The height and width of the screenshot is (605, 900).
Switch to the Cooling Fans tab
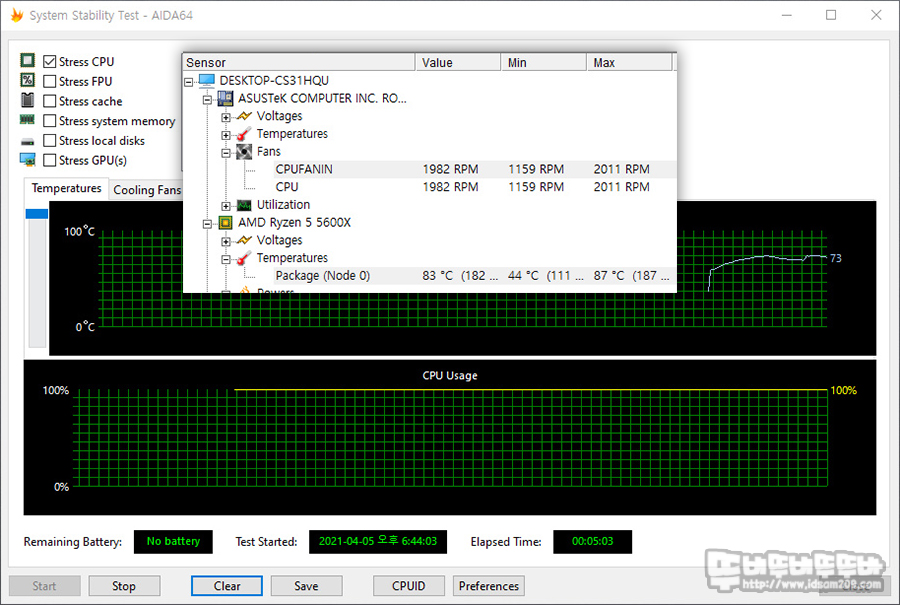click(146, 190)
